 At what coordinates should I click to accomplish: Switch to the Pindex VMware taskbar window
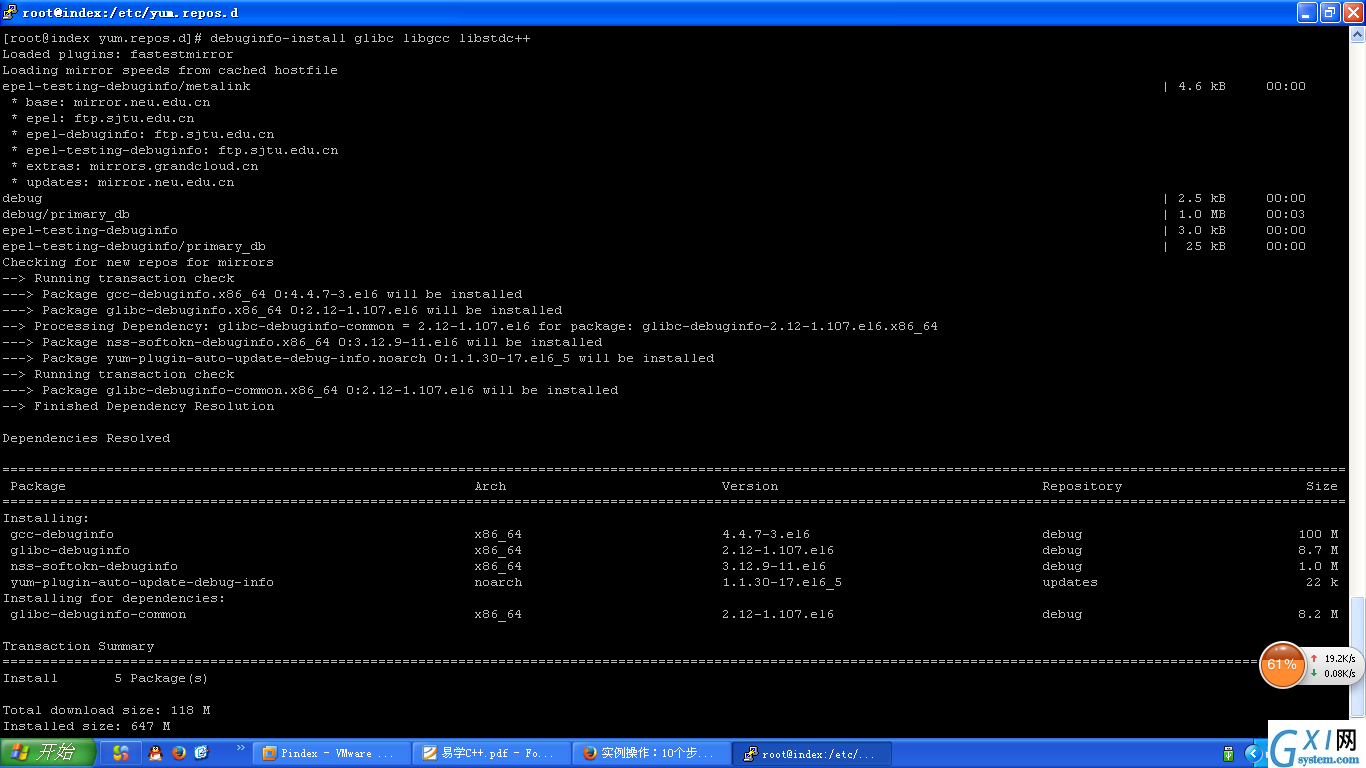pyautogui.click(x=331, y=754)
